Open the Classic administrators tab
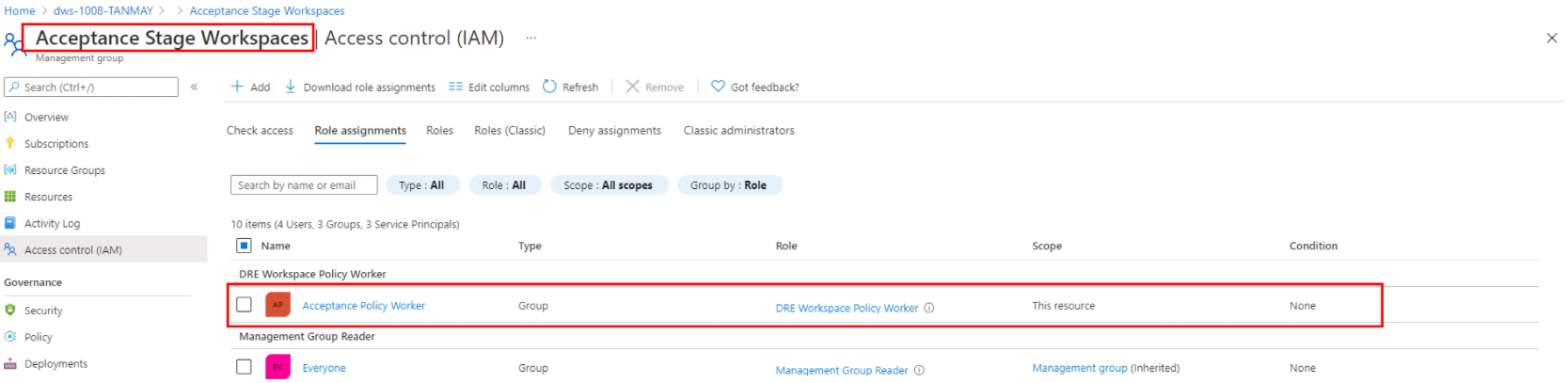1568x383 pixels. 738,131
